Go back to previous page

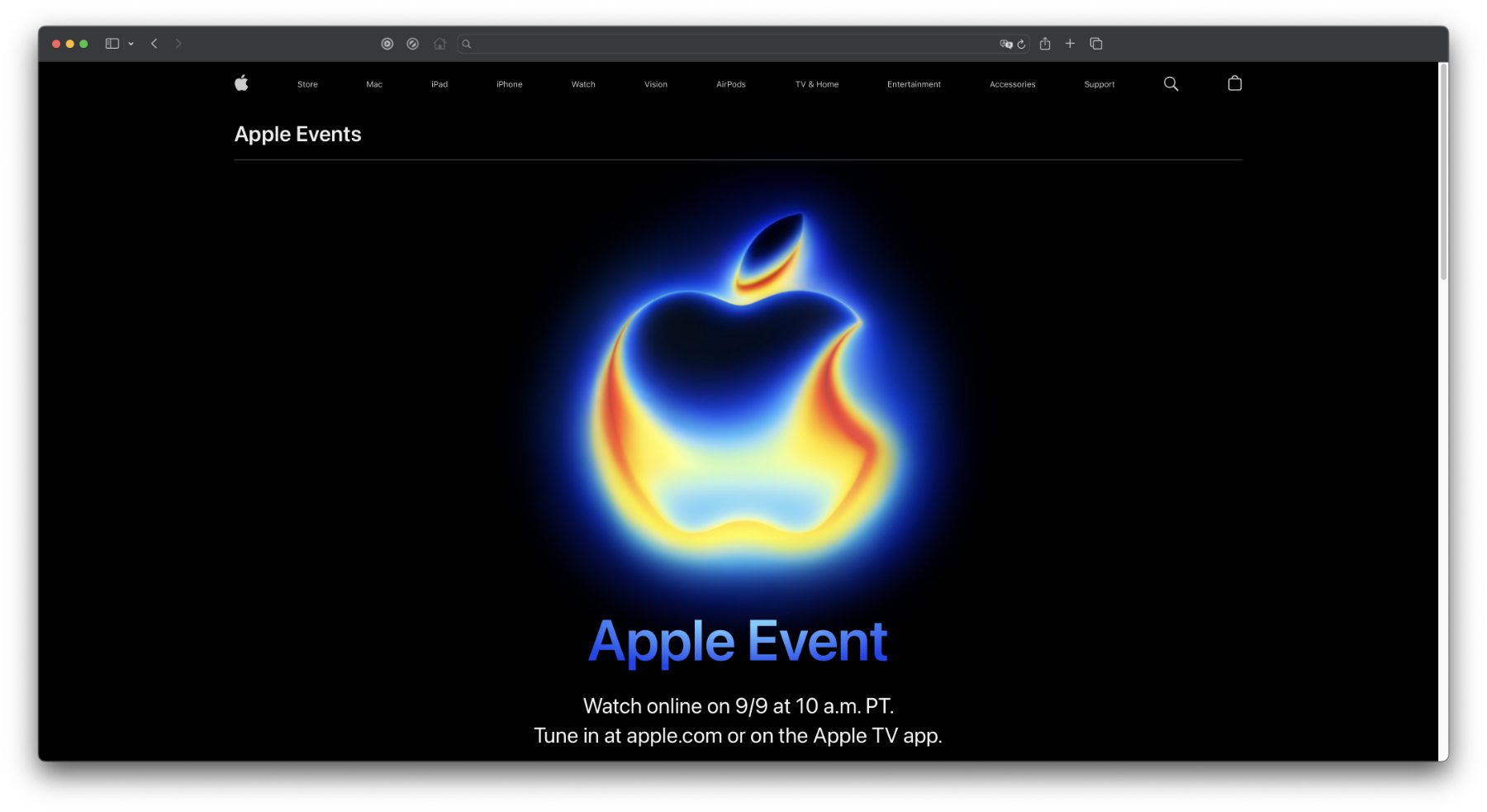pyautogui.click(x=154, y=44)
